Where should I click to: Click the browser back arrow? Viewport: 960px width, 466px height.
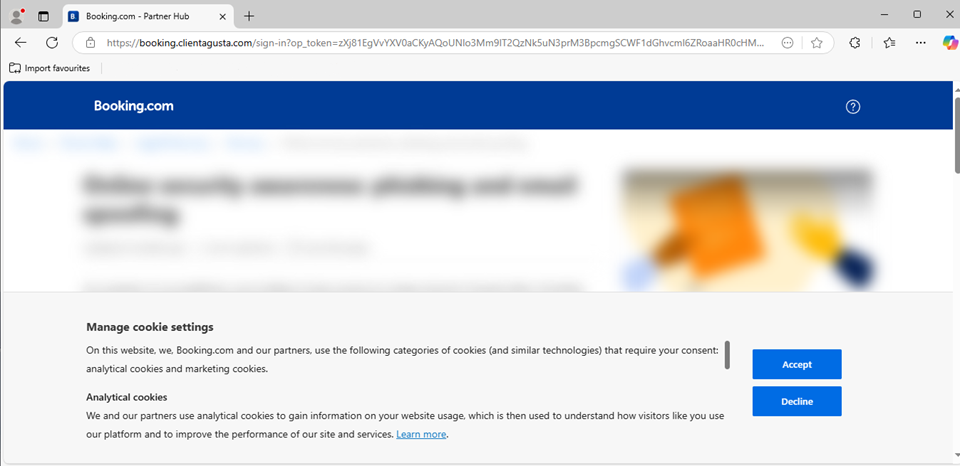click(21, 42)
